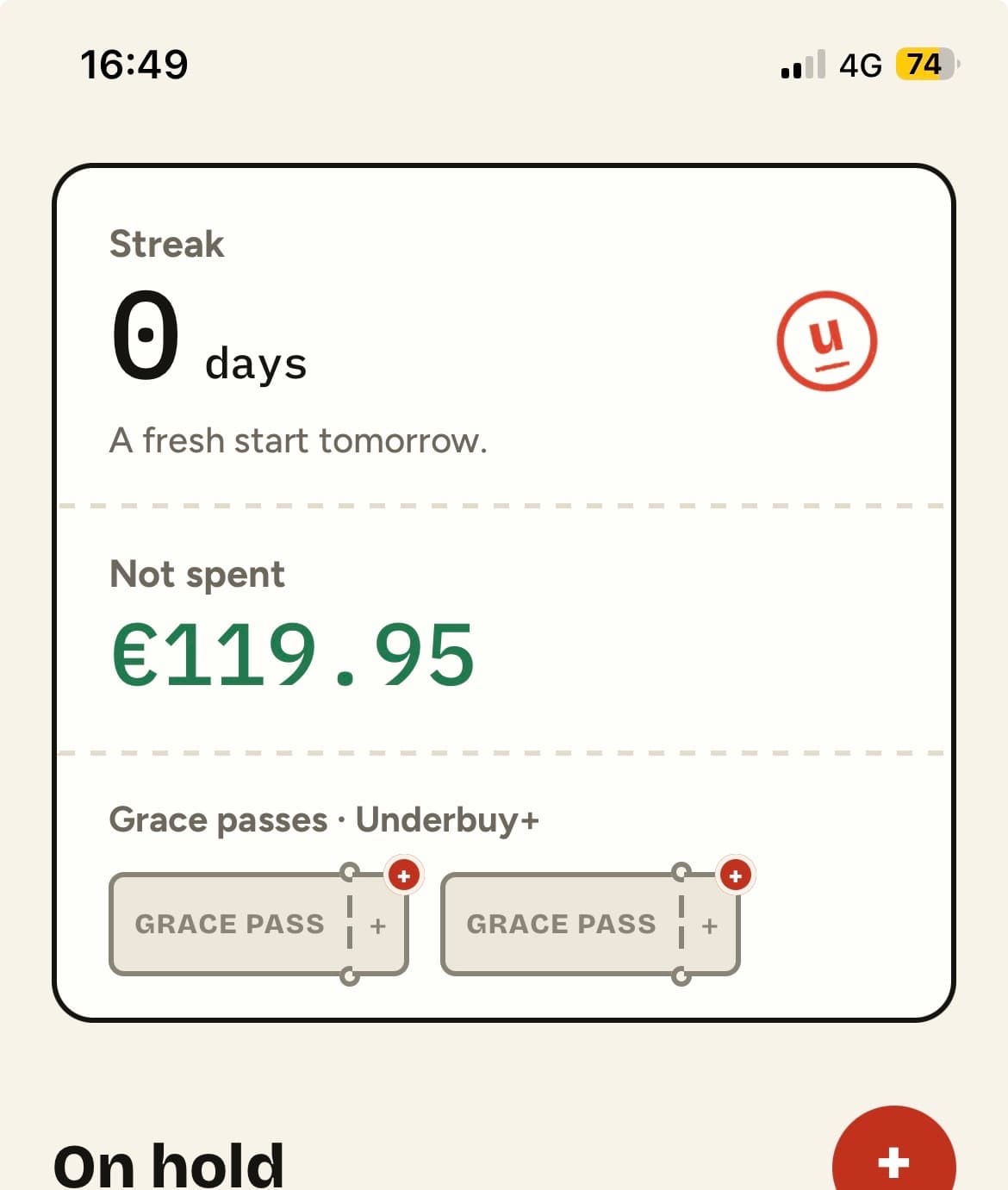Tap the red plus badge on first grace pass
Screen dimensions: 1008x1190
pyautogui.click(x=404, y=875)
